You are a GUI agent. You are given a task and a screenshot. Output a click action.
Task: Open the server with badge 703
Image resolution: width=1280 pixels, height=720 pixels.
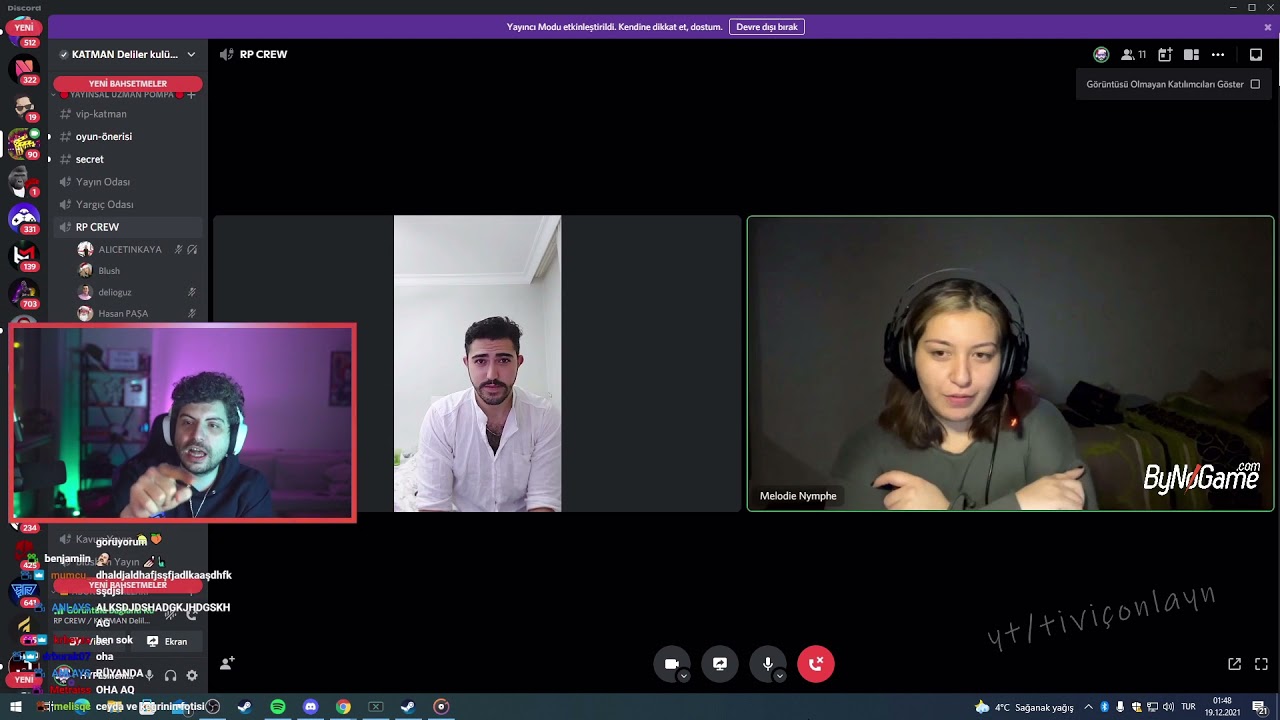(24, 293)
